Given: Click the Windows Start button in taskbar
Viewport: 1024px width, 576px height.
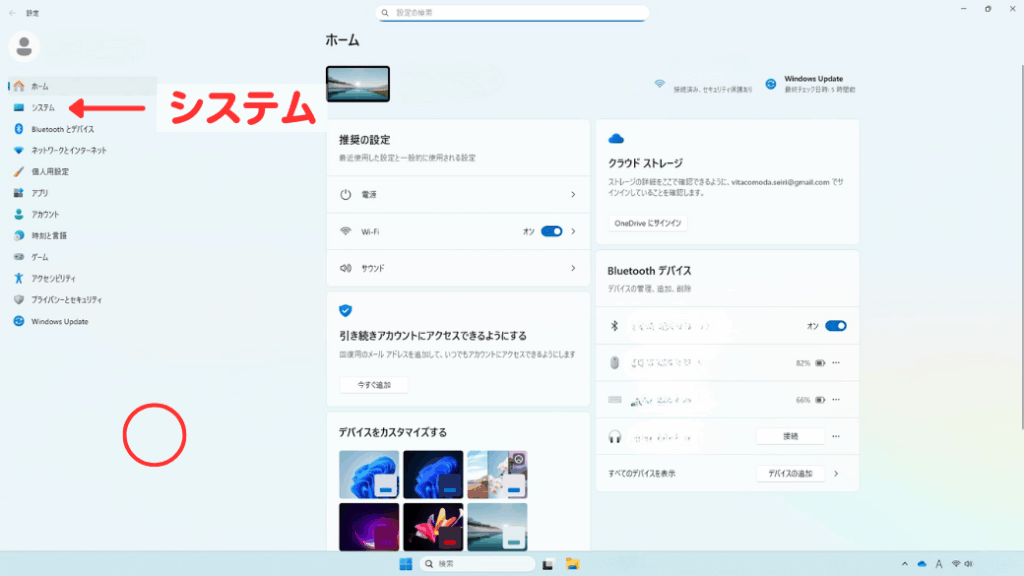Looking at the screenshot, I should click(x=405, y=564).
